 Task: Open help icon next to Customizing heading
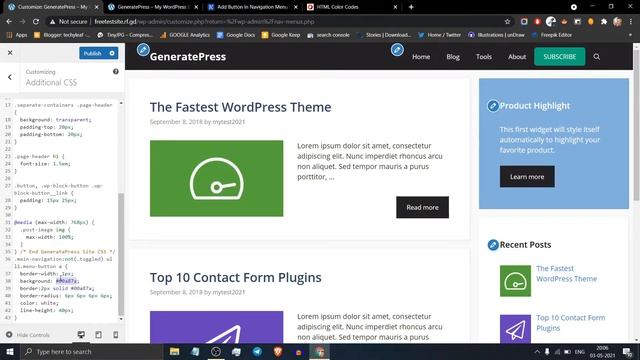[116, 71]
